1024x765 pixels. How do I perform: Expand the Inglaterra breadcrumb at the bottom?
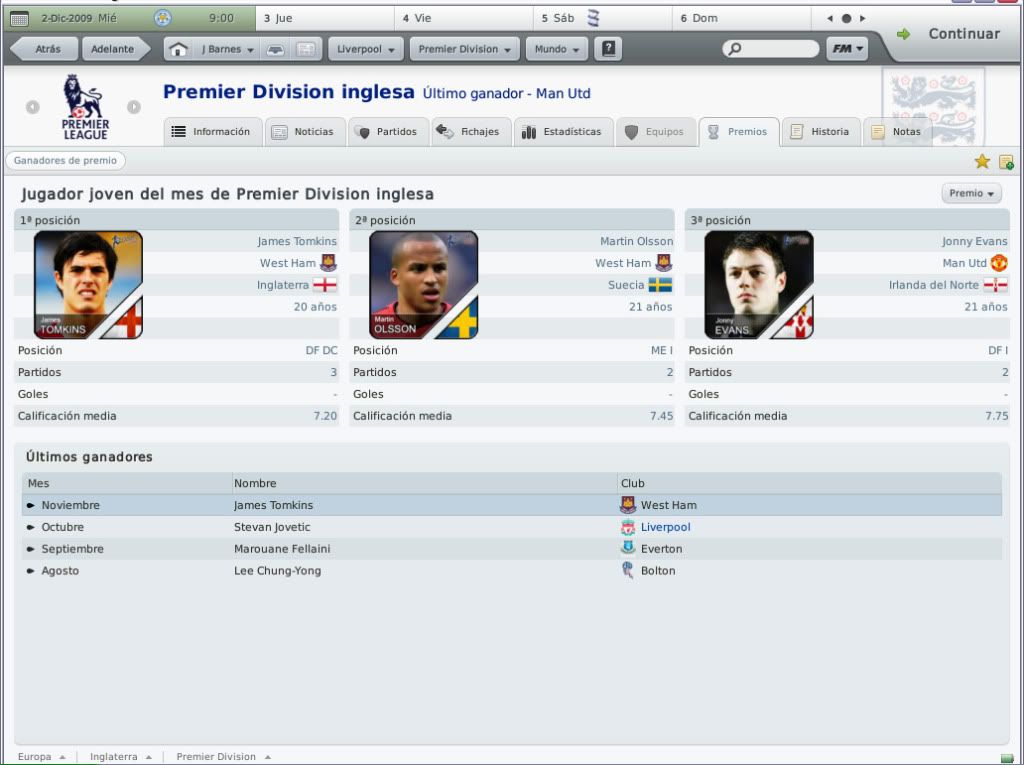click(121, 757)
